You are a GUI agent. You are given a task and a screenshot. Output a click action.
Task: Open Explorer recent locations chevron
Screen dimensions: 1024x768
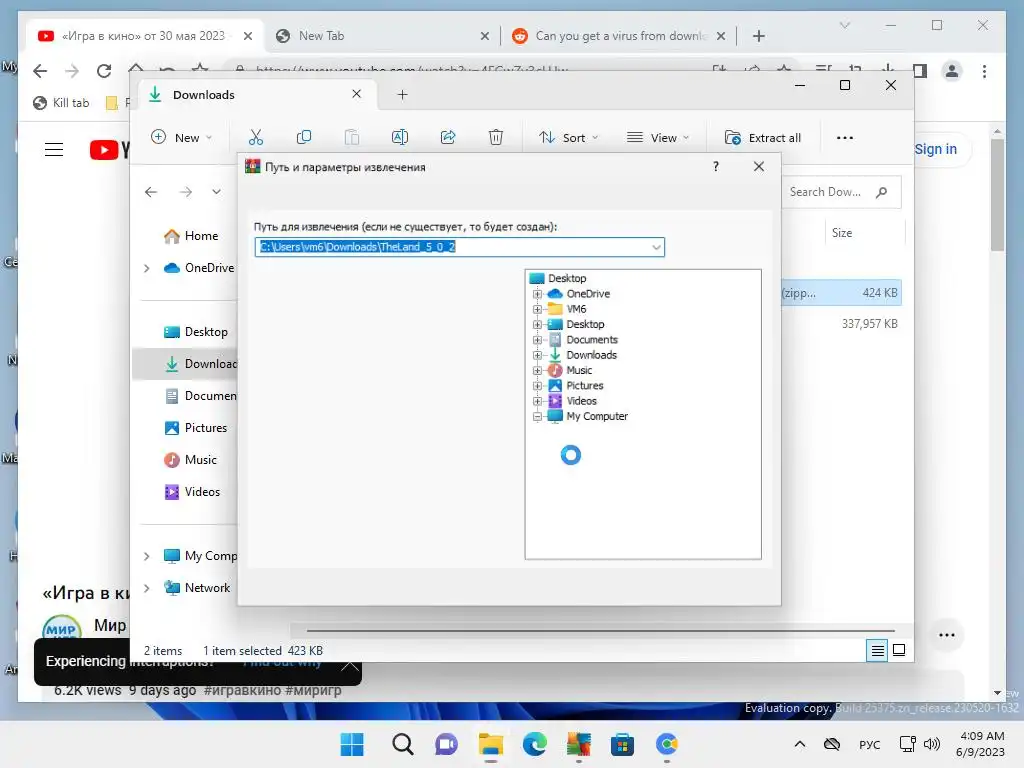216,192
